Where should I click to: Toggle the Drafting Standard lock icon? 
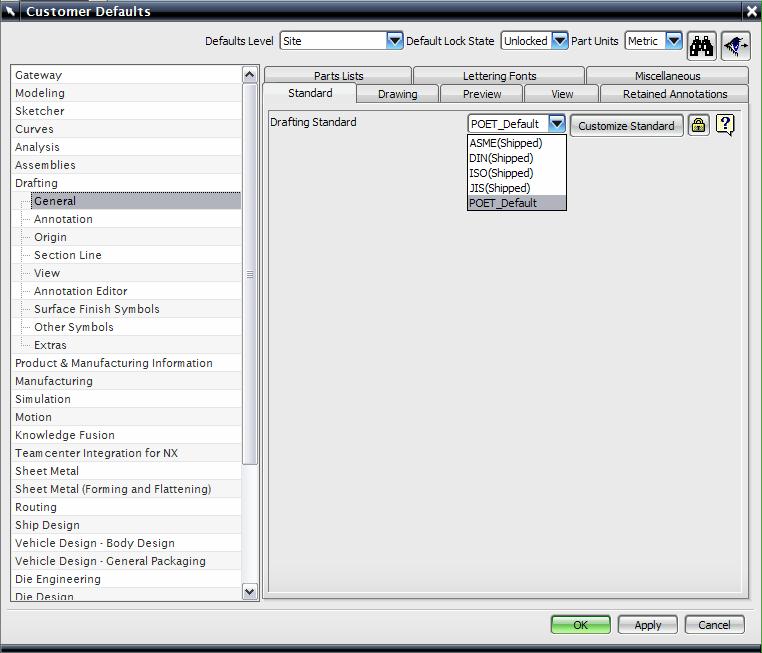tap(698, 125)
